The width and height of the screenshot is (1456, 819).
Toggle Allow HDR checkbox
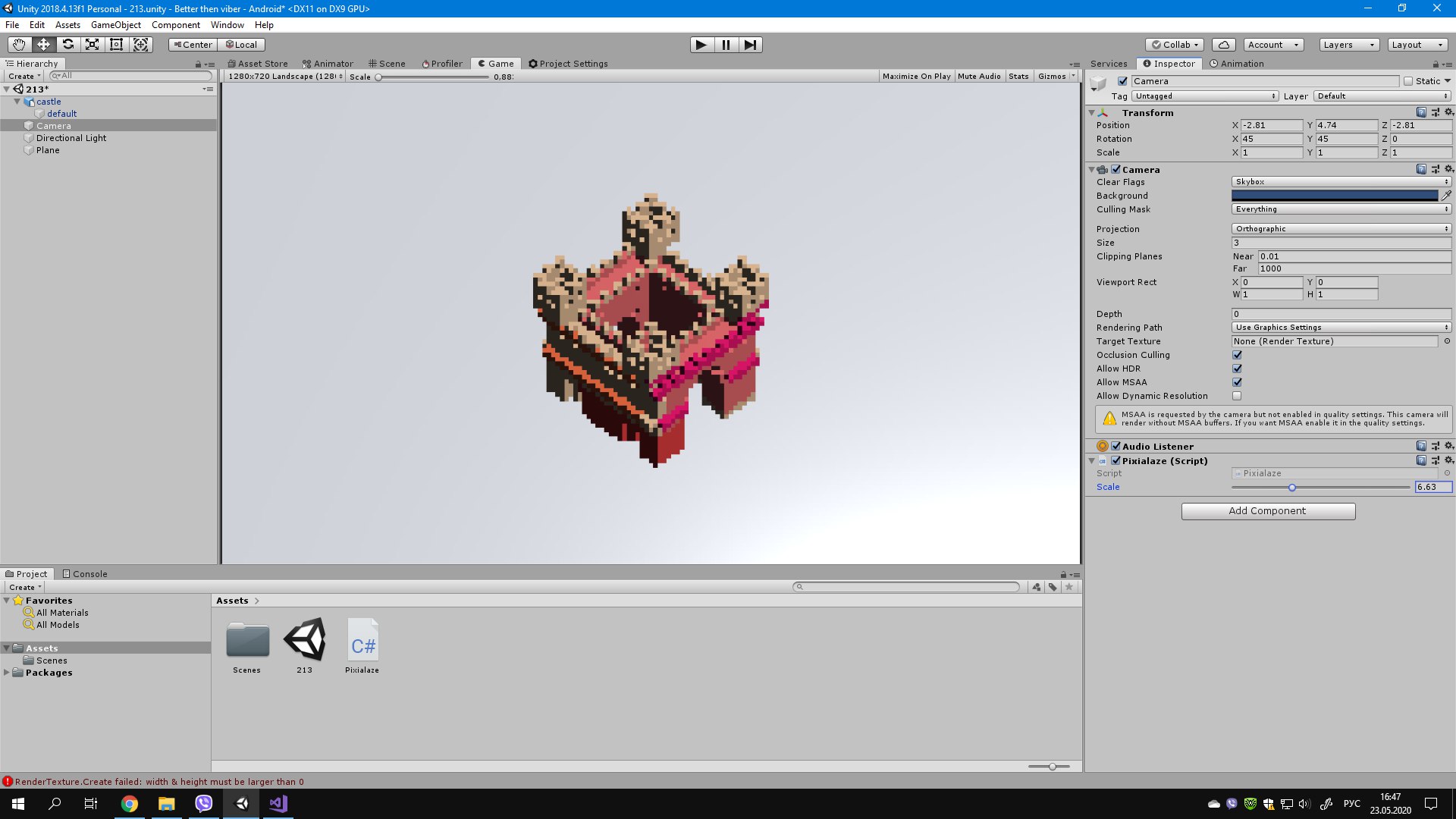pyautogui.click(x=1237, y=369)
